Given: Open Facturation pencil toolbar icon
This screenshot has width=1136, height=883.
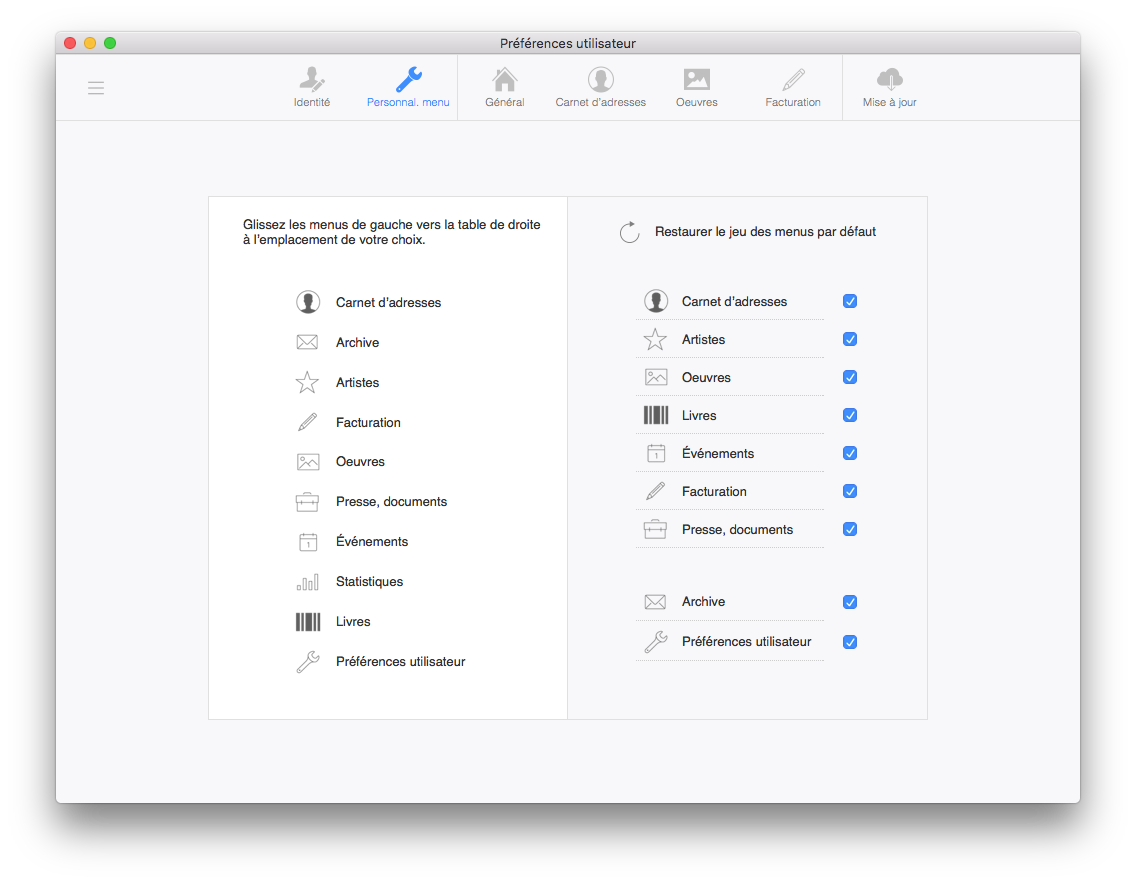Looking at the screenshot, I should pyautogui.click(x=793, y=81).
